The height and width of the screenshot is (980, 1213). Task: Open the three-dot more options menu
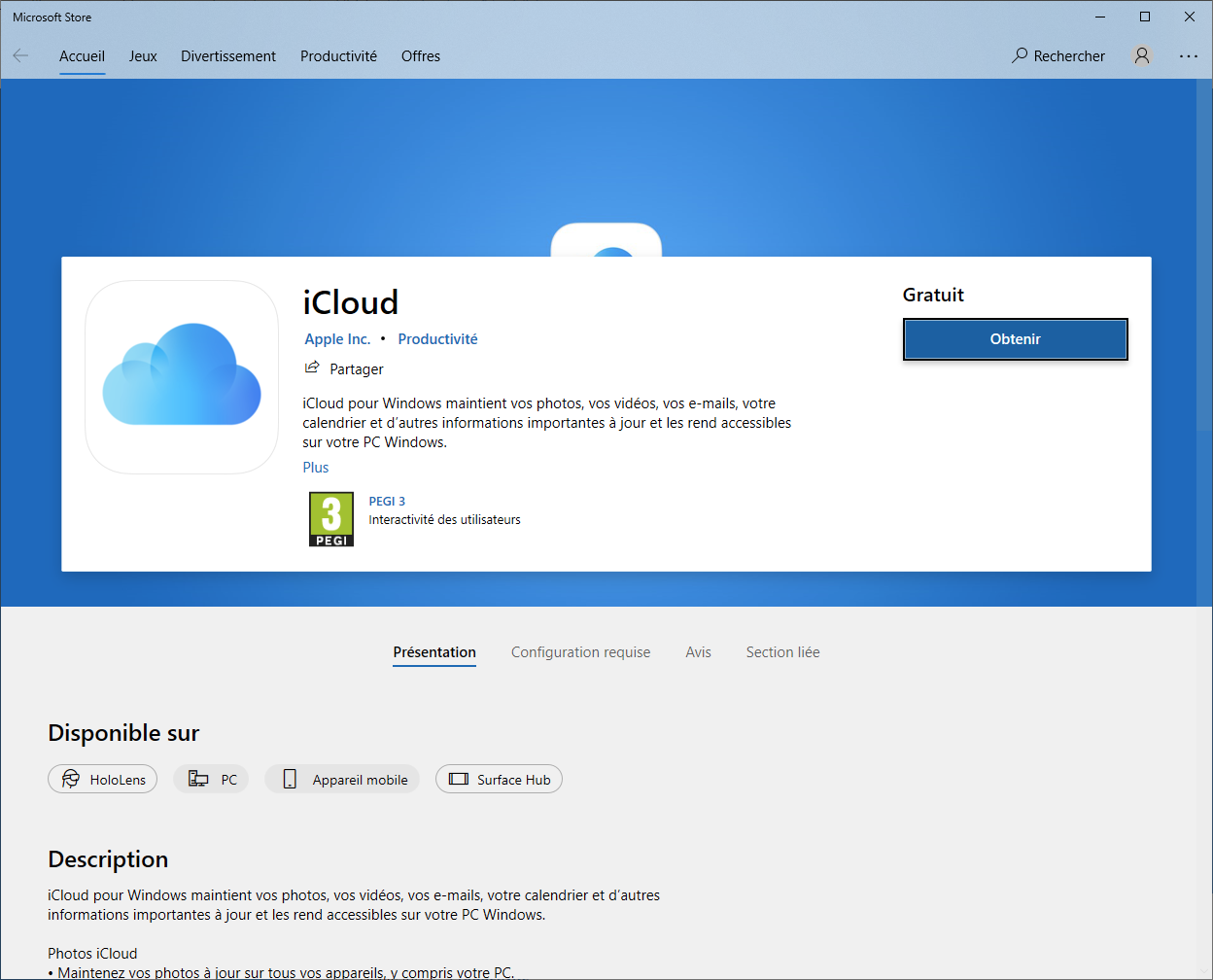tap(1189, 55)
